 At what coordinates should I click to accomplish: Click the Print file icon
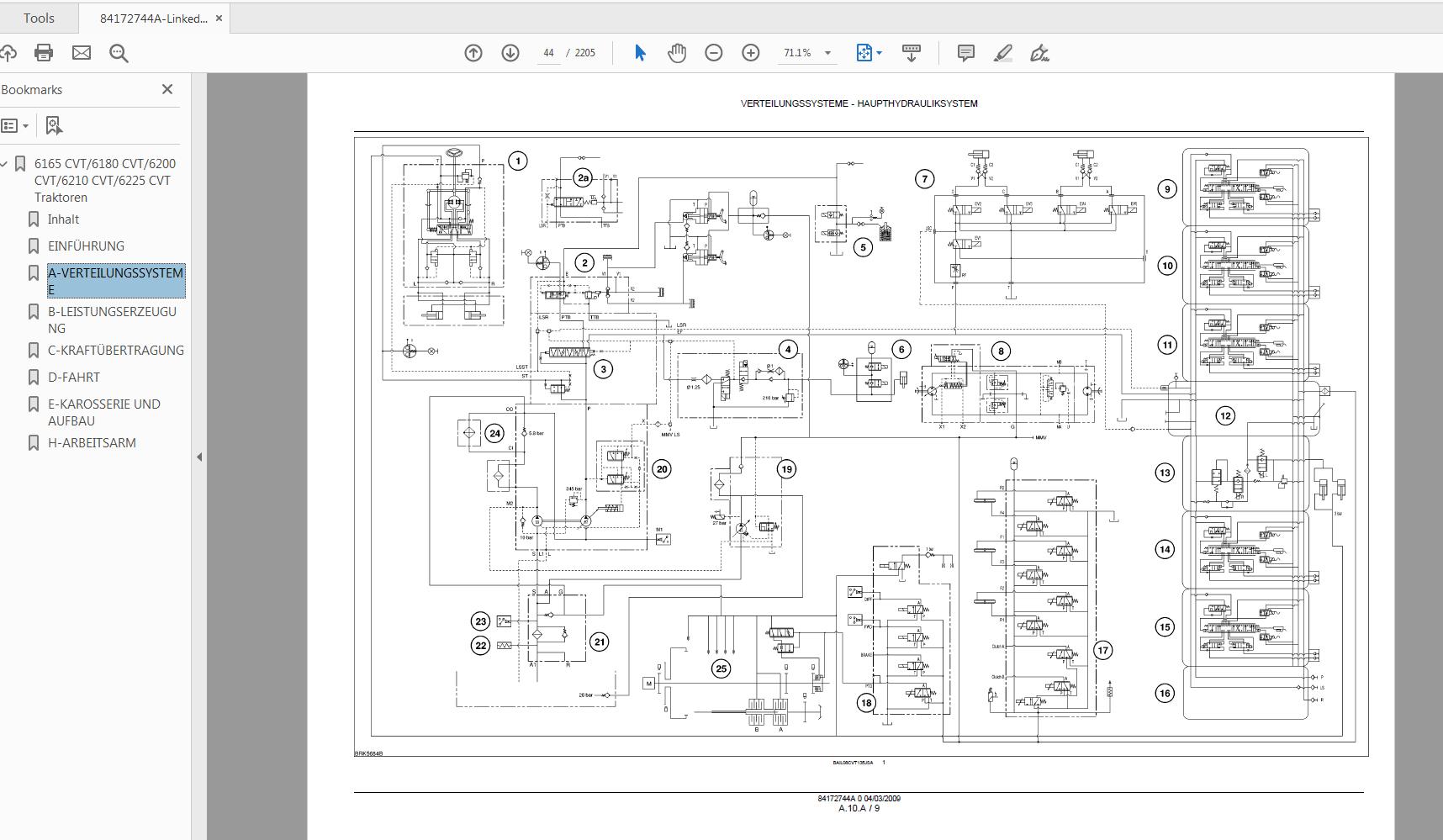tap(44, 53)
